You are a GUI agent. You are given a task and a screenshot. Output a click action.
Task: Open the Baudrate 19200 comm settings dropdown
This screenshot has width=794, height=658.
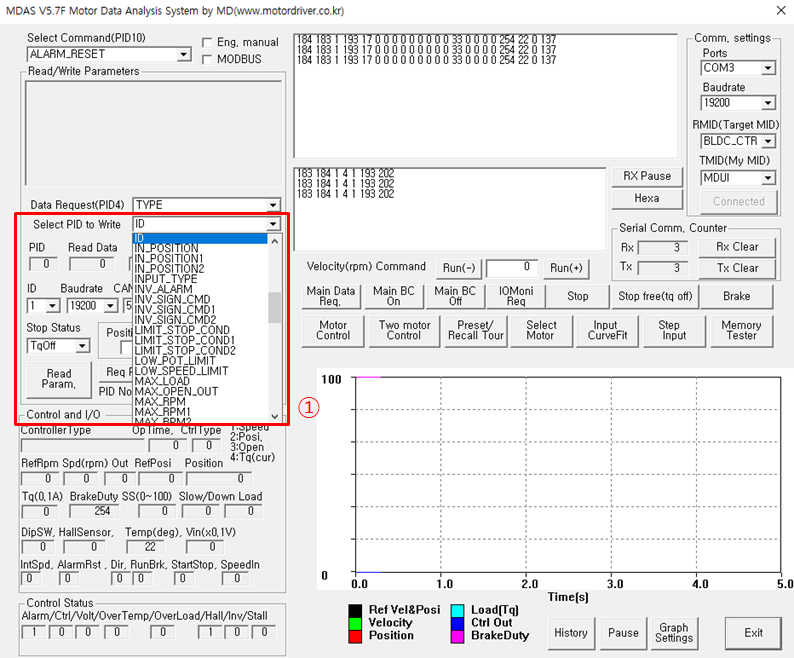click(x=768, y=103)
